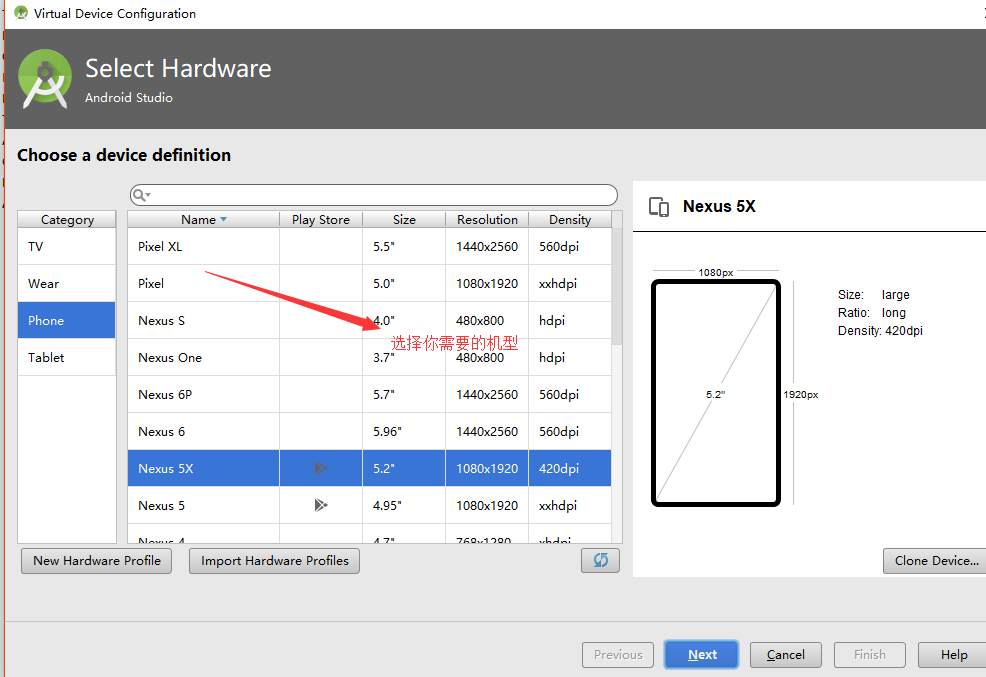986x677 pixels.
Task: Click the Play Store icon in Nexus 5 row
Action: (x=321, y=505)
